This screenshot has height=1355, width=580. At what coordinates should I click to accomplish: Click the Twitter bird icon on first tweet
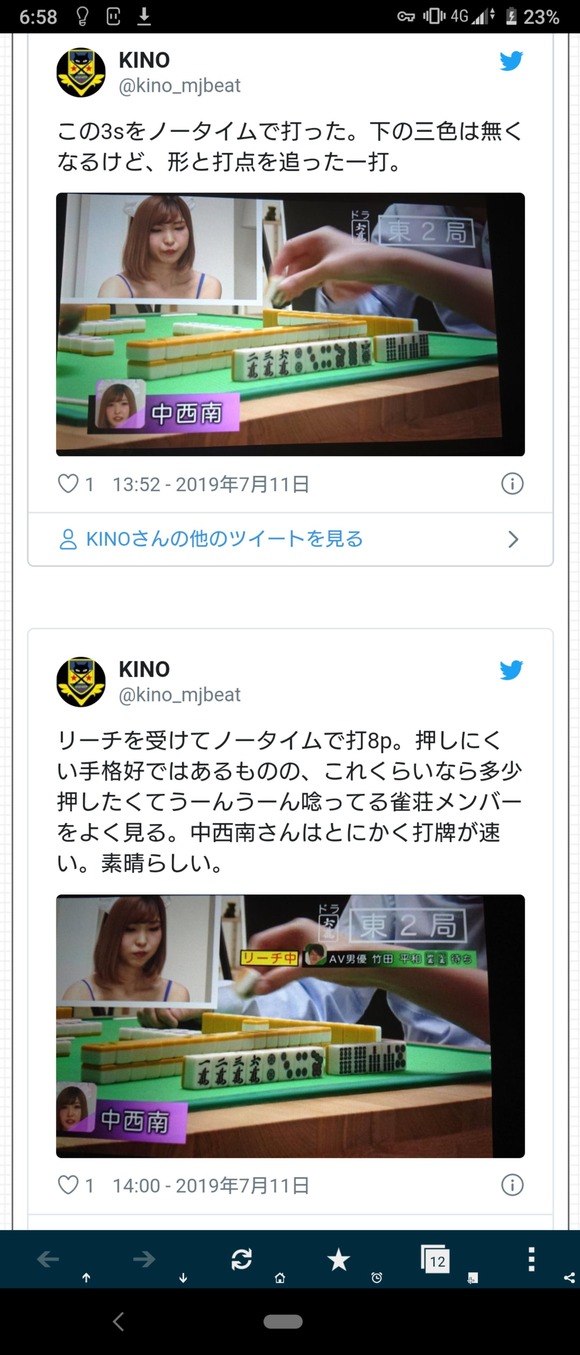point(511,61)
